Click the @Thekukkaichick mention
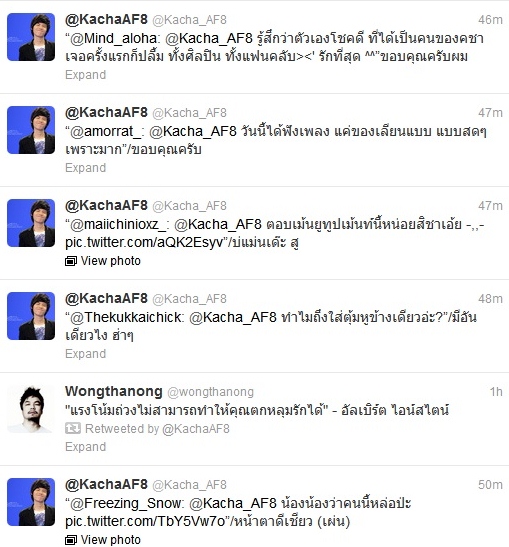This screenshot has height=547, width=509. click(x=126, y=317)
